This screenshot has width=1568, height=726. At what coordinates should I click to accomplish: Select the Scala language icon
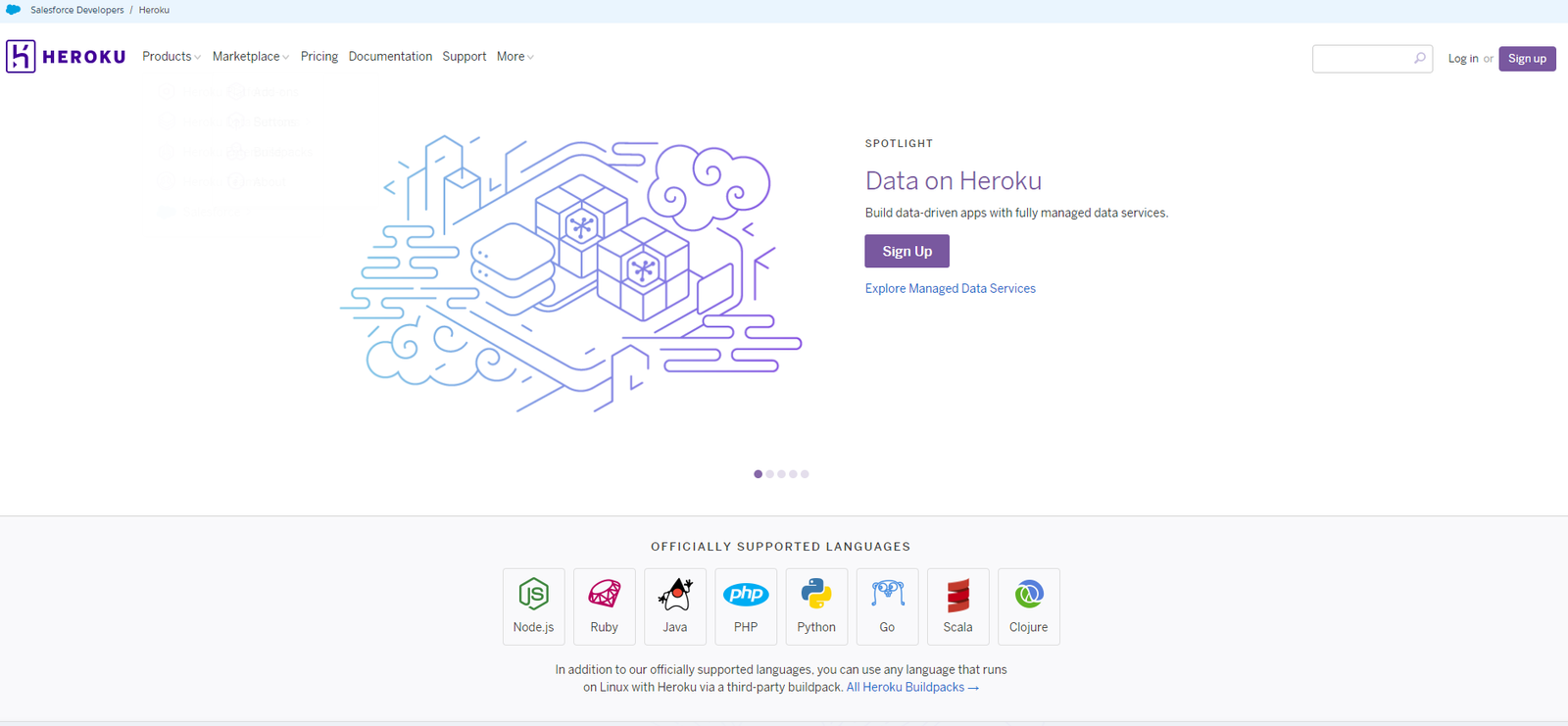coord(957,595)
